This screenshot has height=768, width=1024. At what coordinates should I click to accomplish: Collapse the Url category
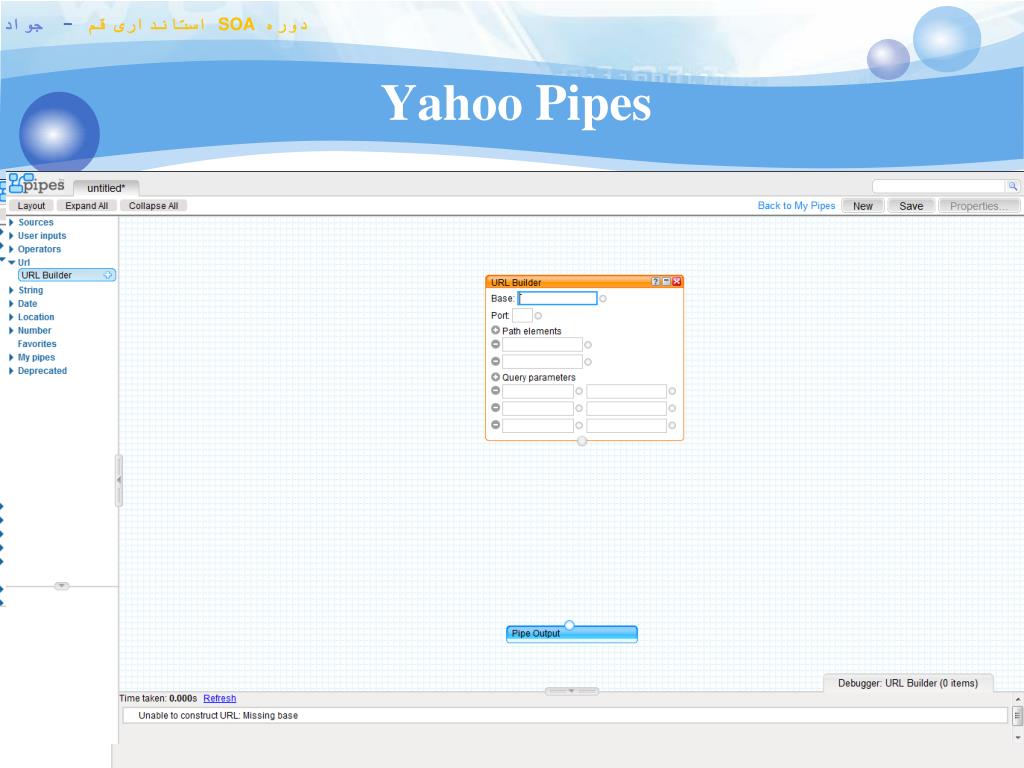11,263
